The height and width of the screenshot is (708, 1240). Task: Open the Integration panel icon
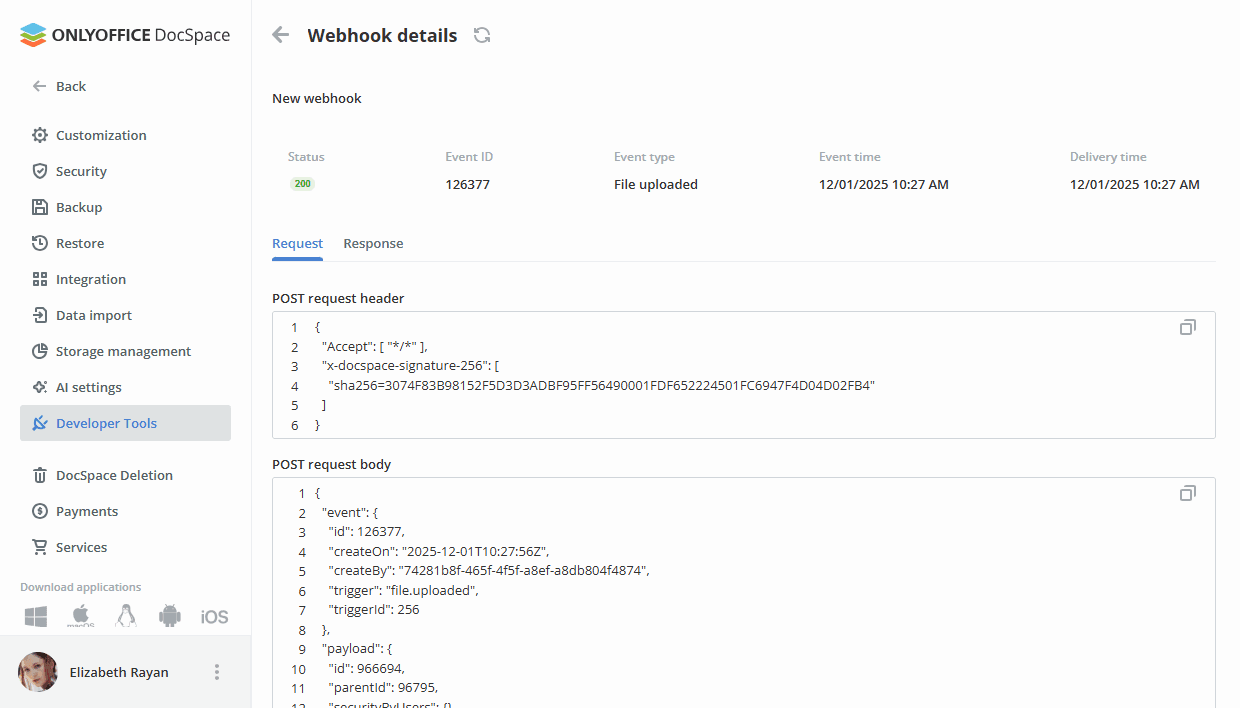37,279
